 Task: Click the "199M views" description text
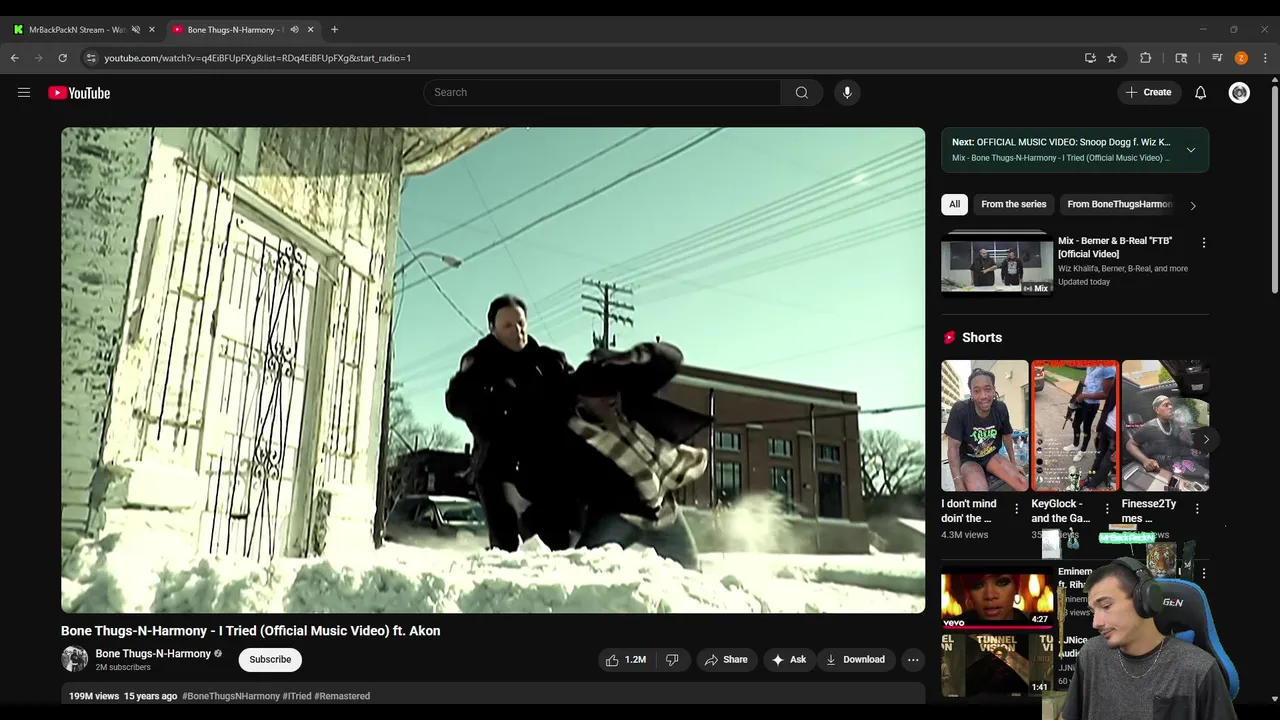[94, 696]
